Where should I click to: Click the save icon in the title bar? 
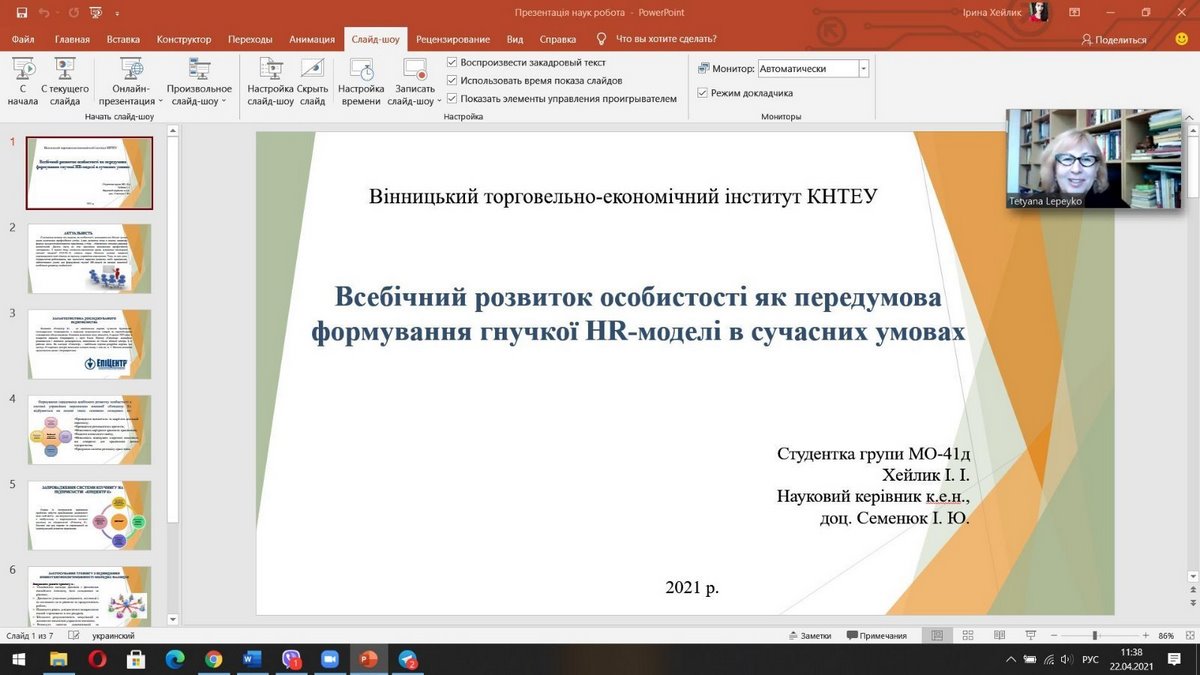click(x=22, y=12)
